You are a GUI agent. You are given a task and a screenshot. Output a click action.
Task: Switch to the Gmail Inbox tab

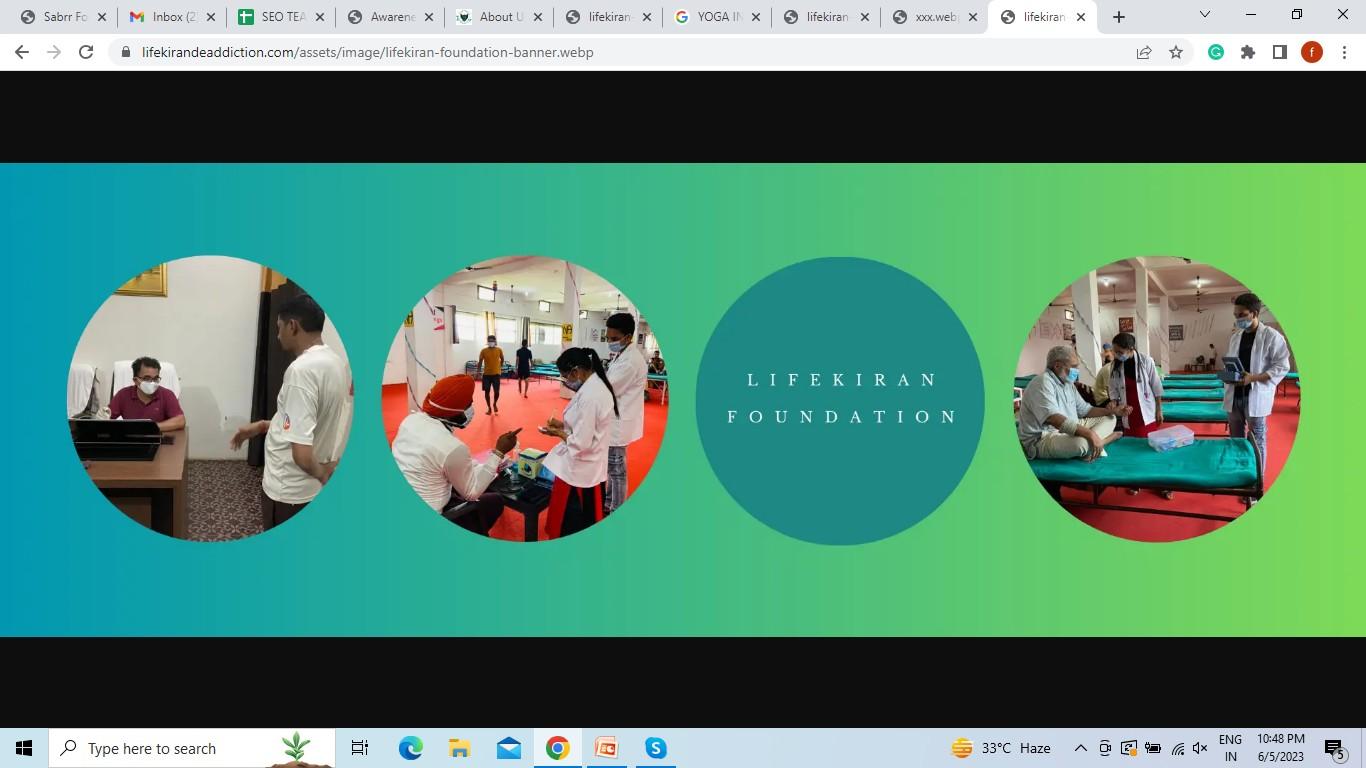click(x=172, y=17)
